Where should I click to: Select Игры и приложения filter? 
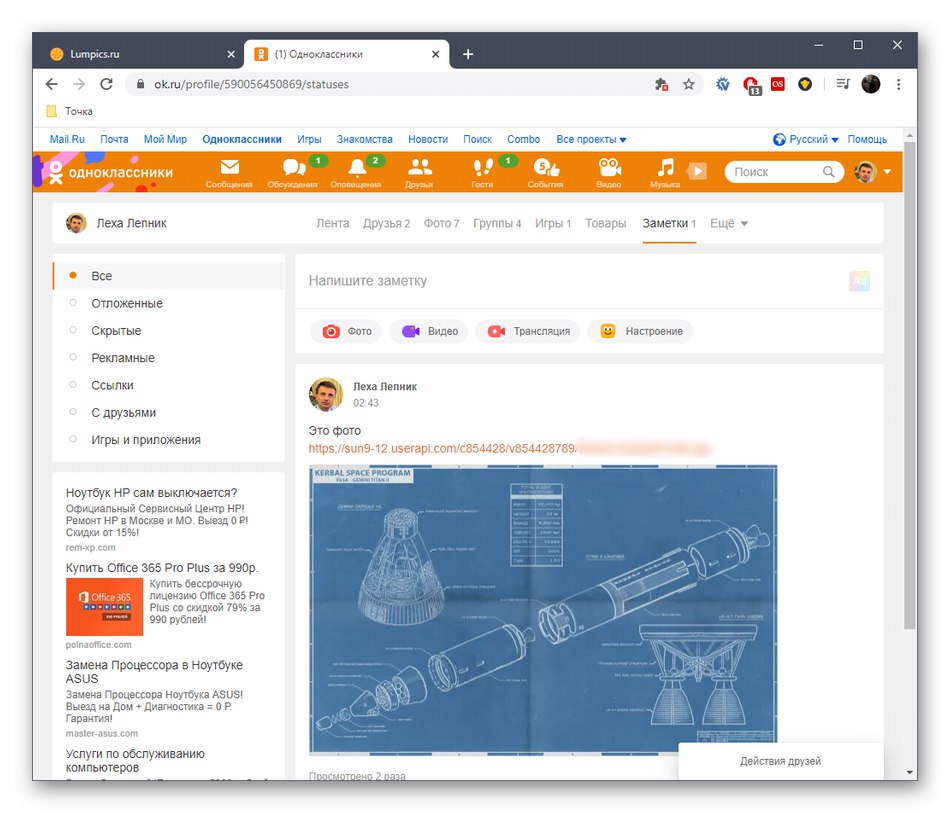169,439
